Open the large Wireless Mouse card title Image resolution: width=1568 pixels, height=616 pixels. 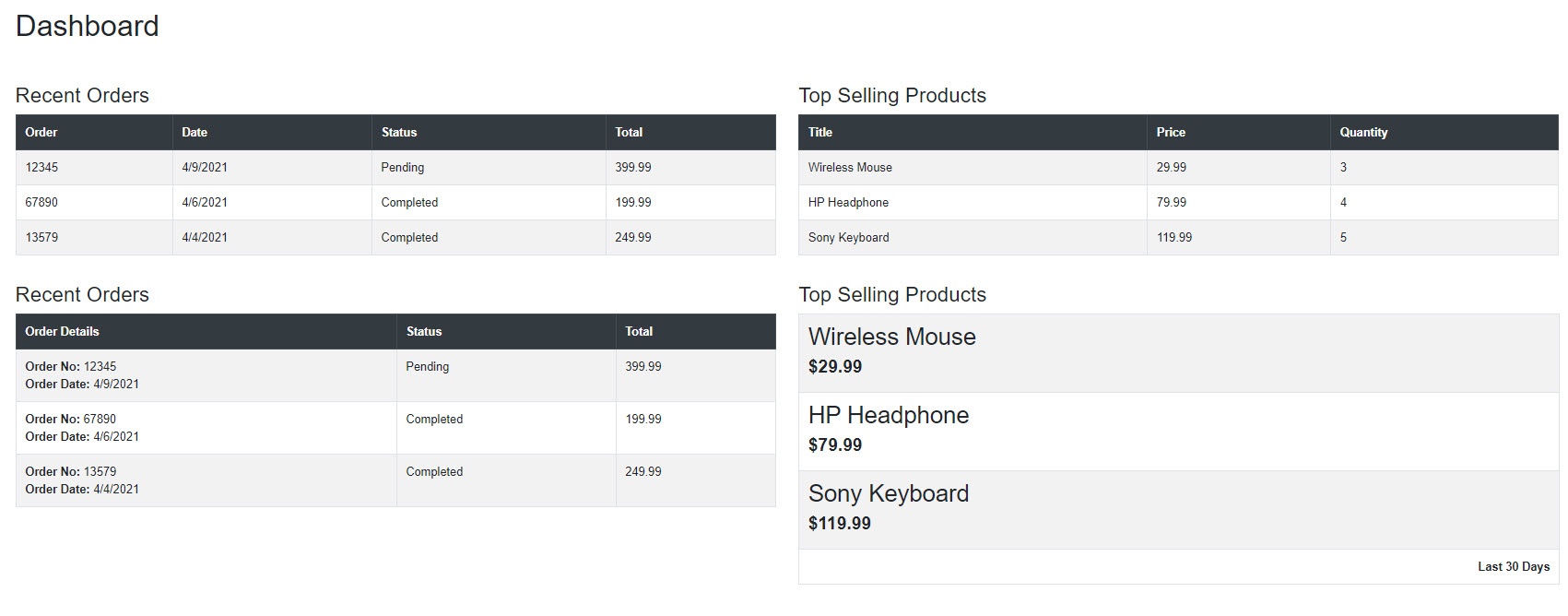click(891, 337)
